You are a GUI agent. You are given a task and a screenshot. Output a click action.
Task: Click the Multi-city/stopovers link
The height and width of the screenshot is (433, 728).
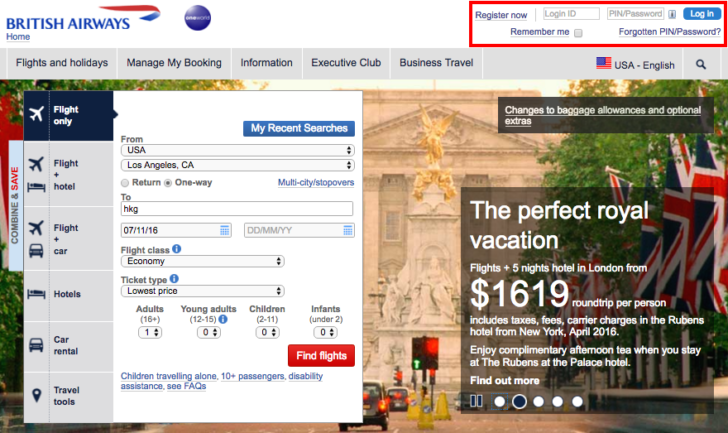316,182
